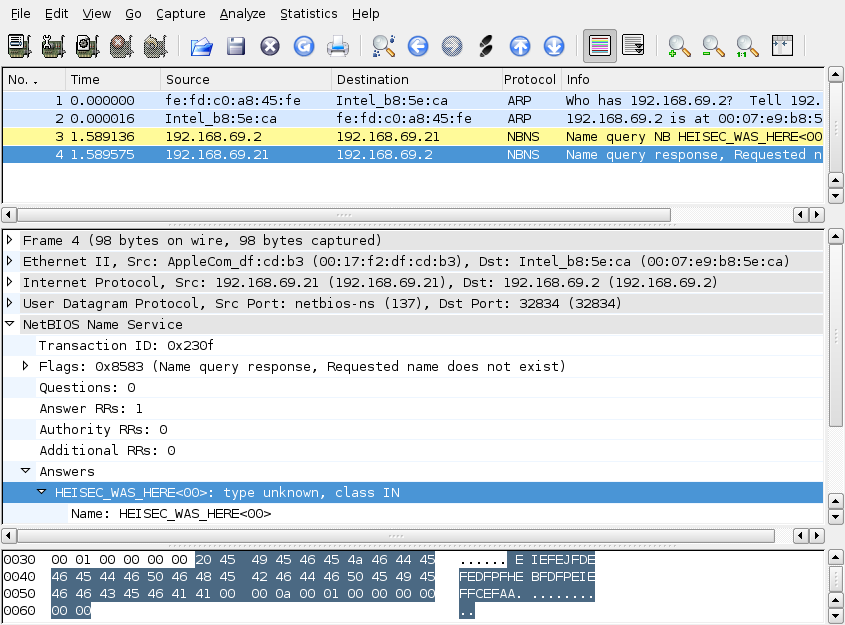Open the Statistics menu

(x=308, y=14)
